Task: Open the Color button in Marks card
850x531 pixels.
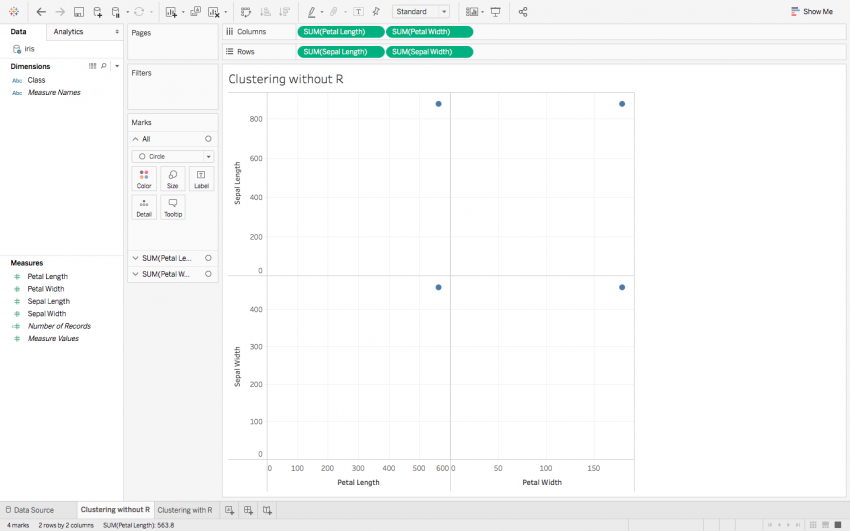Action: [144, 179]
